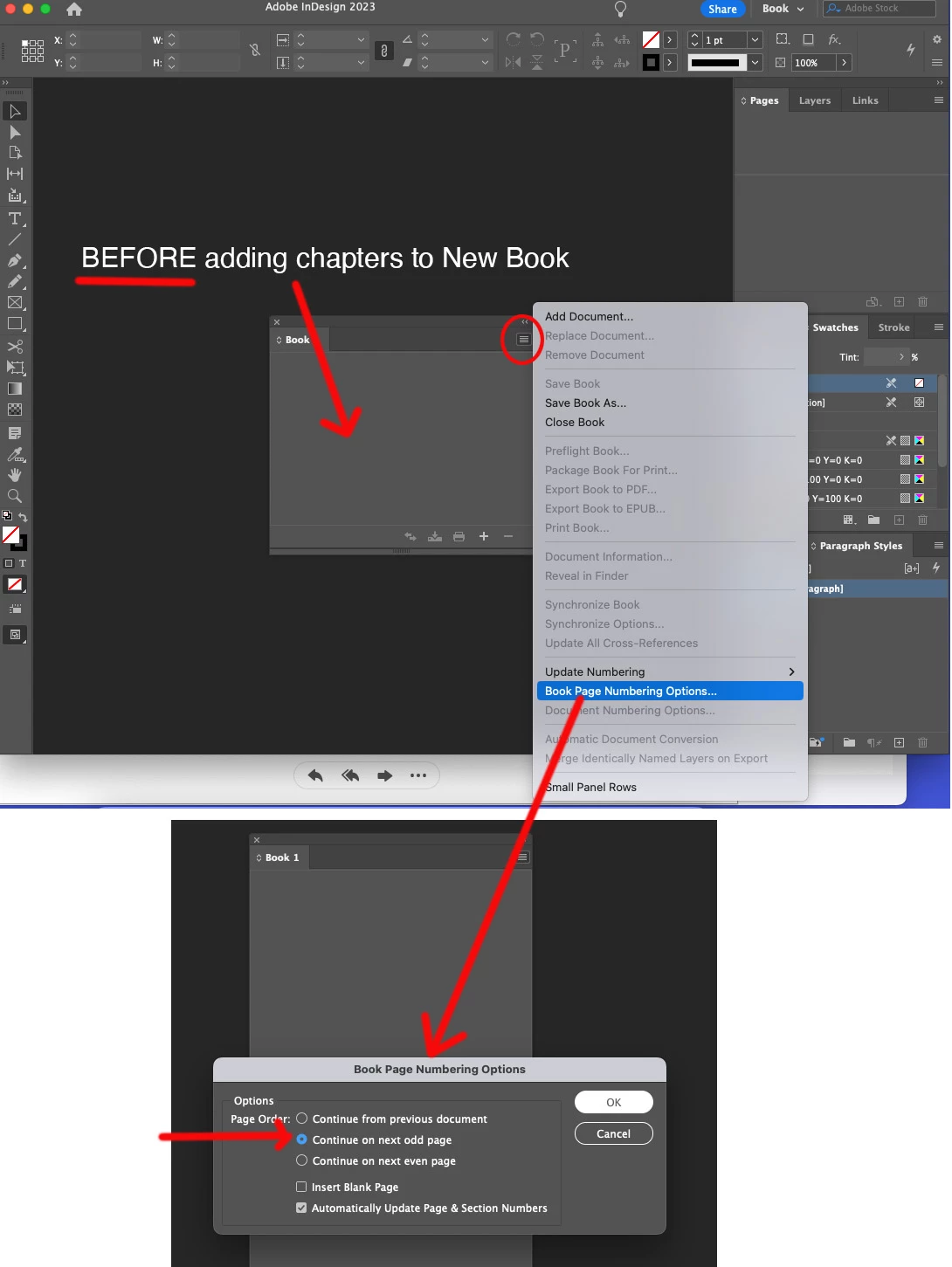
Task: Open the Book workspace dropdown
Action: pyautogui.click(x=783, y=9)
